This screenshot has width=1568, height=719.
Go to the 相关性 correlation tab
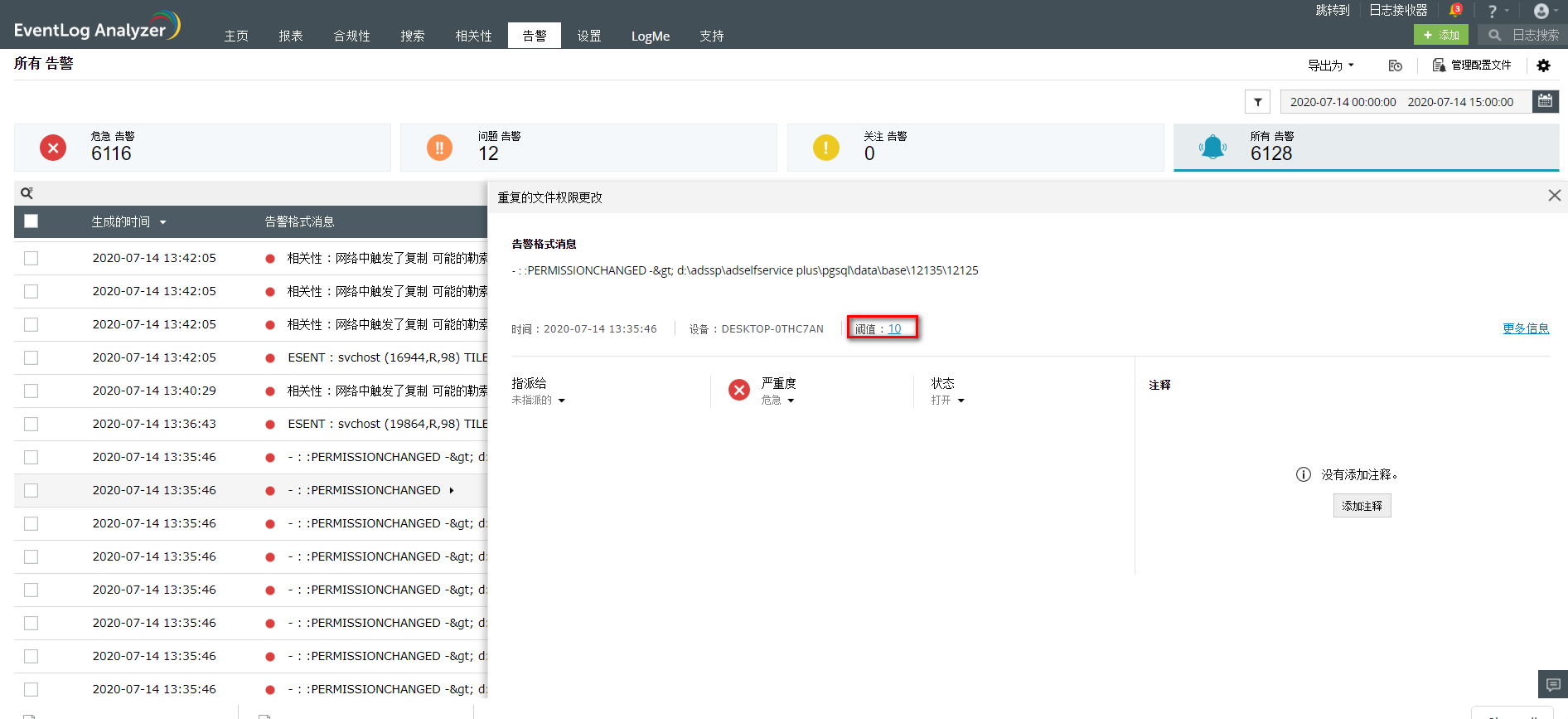click(473, 36)
